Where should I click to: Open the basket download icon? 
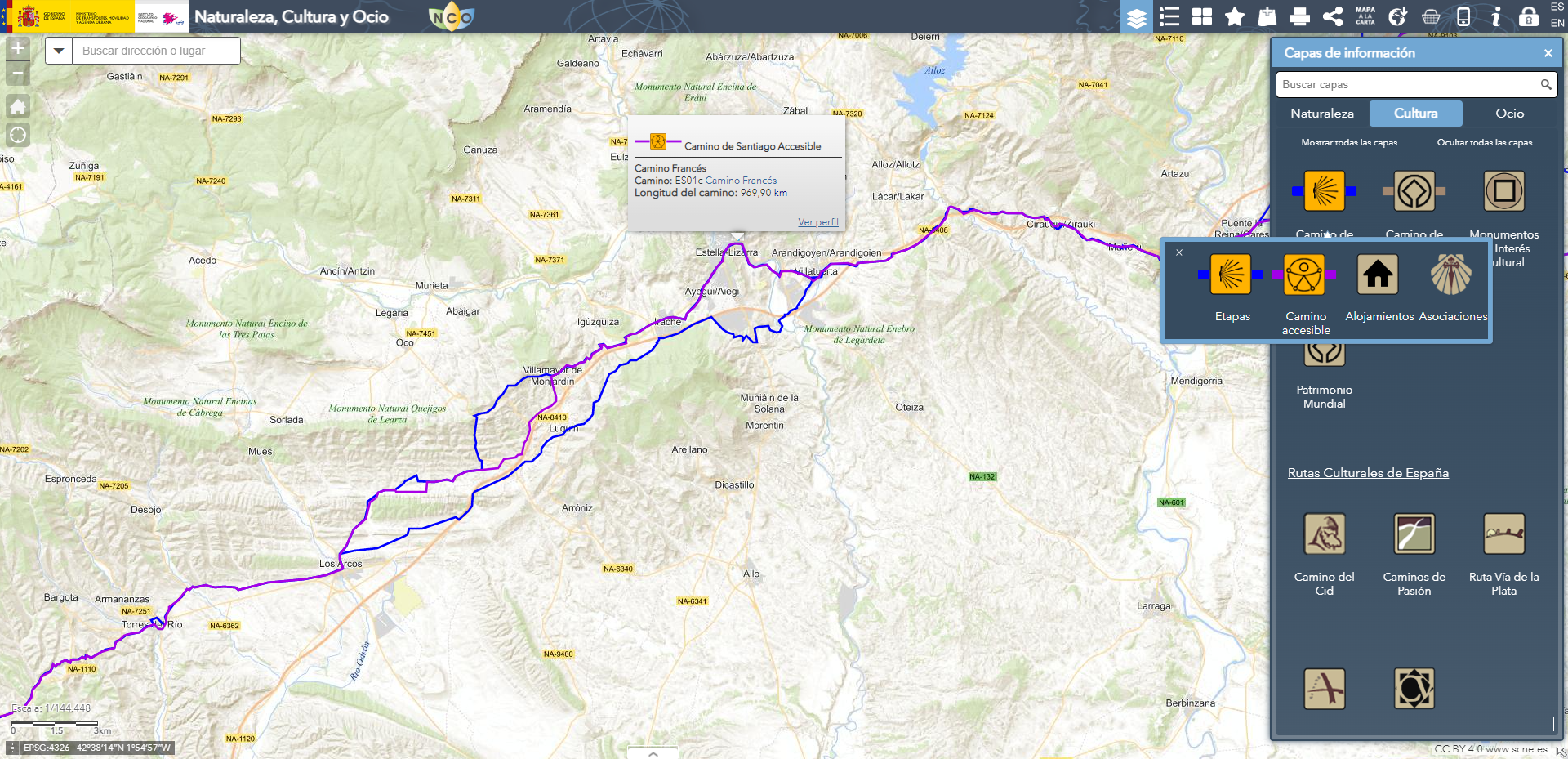[x=1431, y=17]
